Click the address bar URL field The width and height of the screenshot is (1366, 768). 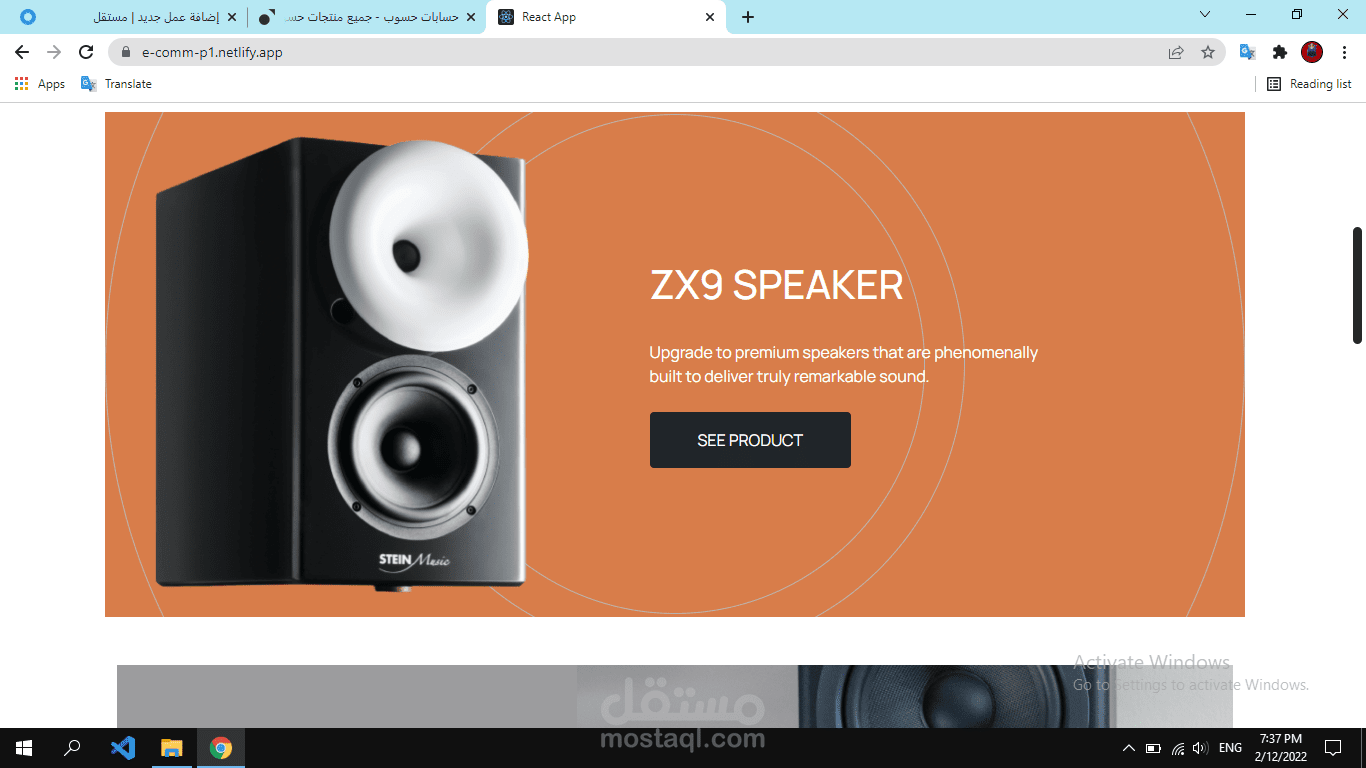(640, 52)
